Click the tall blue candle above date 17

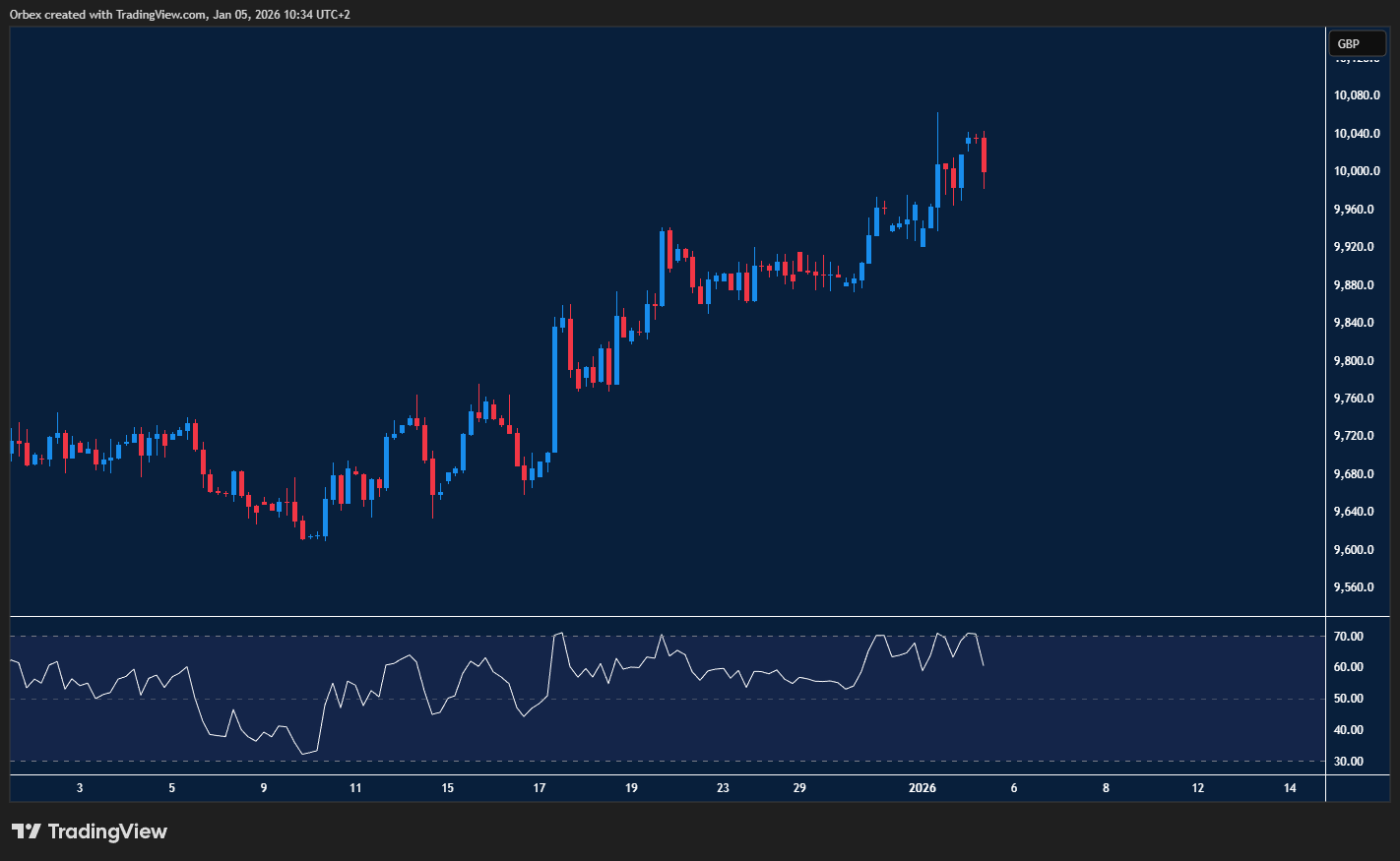554,389
